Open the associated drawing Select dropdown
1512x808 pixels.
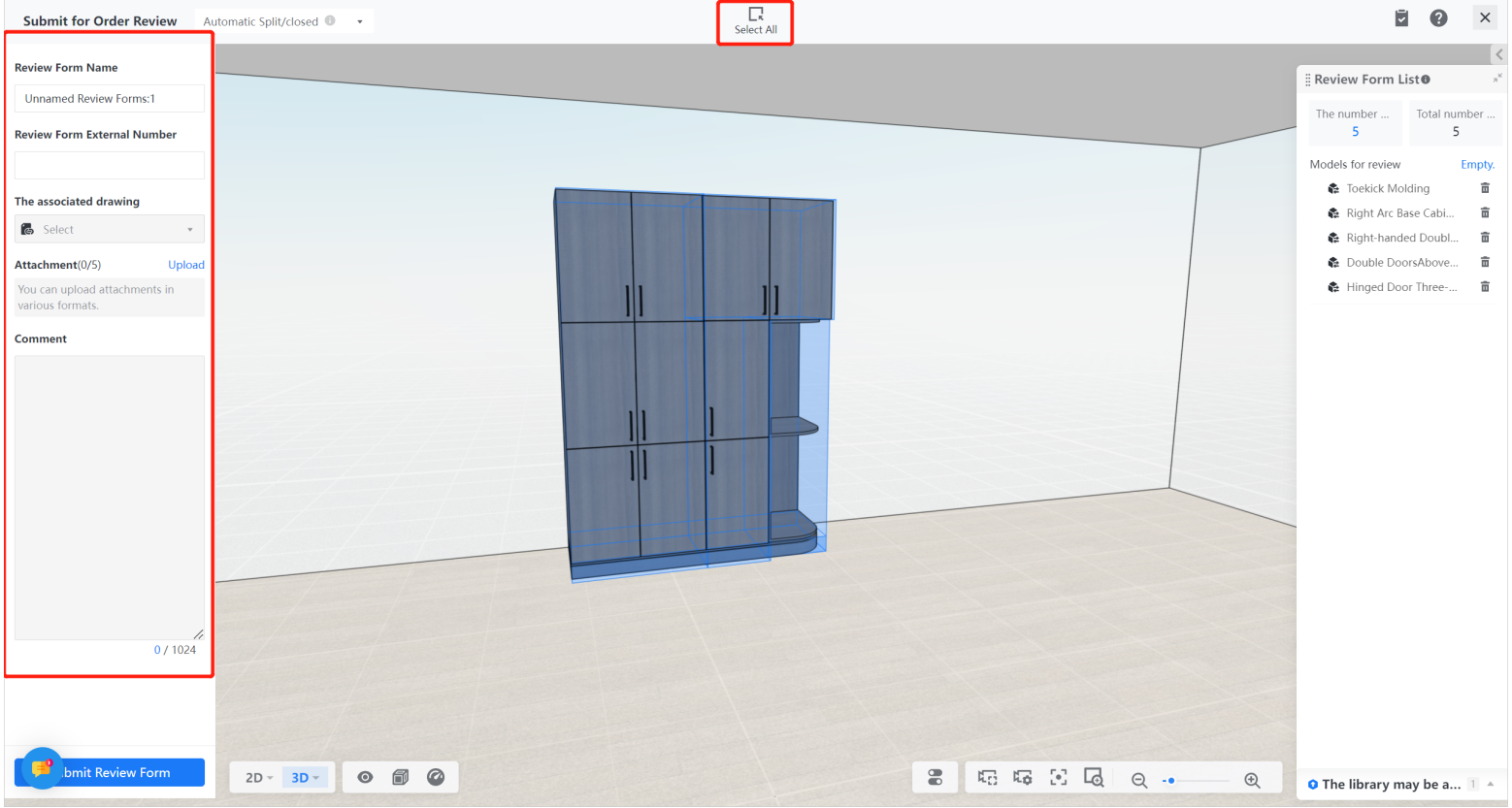110,229
